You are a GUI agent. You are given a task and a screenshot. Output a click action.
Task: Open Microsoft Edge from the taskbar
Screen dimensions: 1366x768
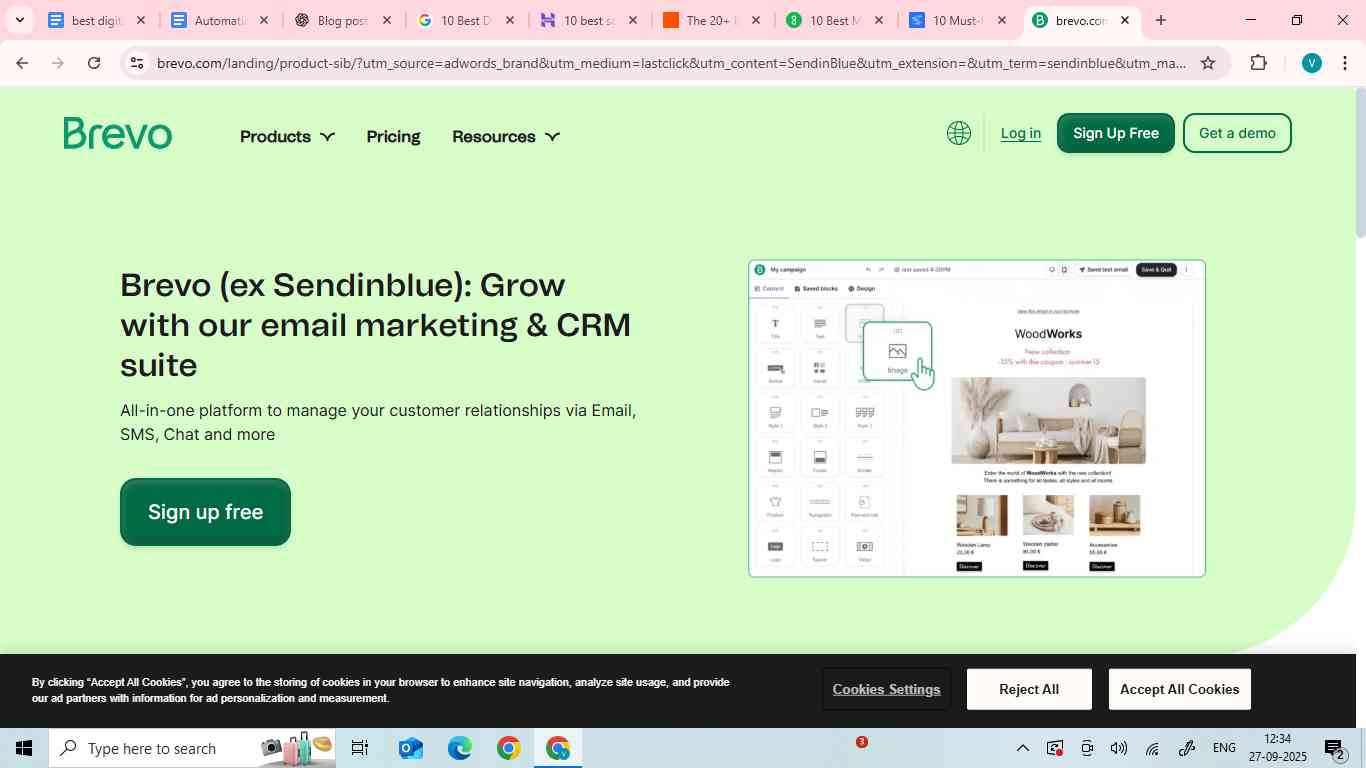[x=459, y=748]
